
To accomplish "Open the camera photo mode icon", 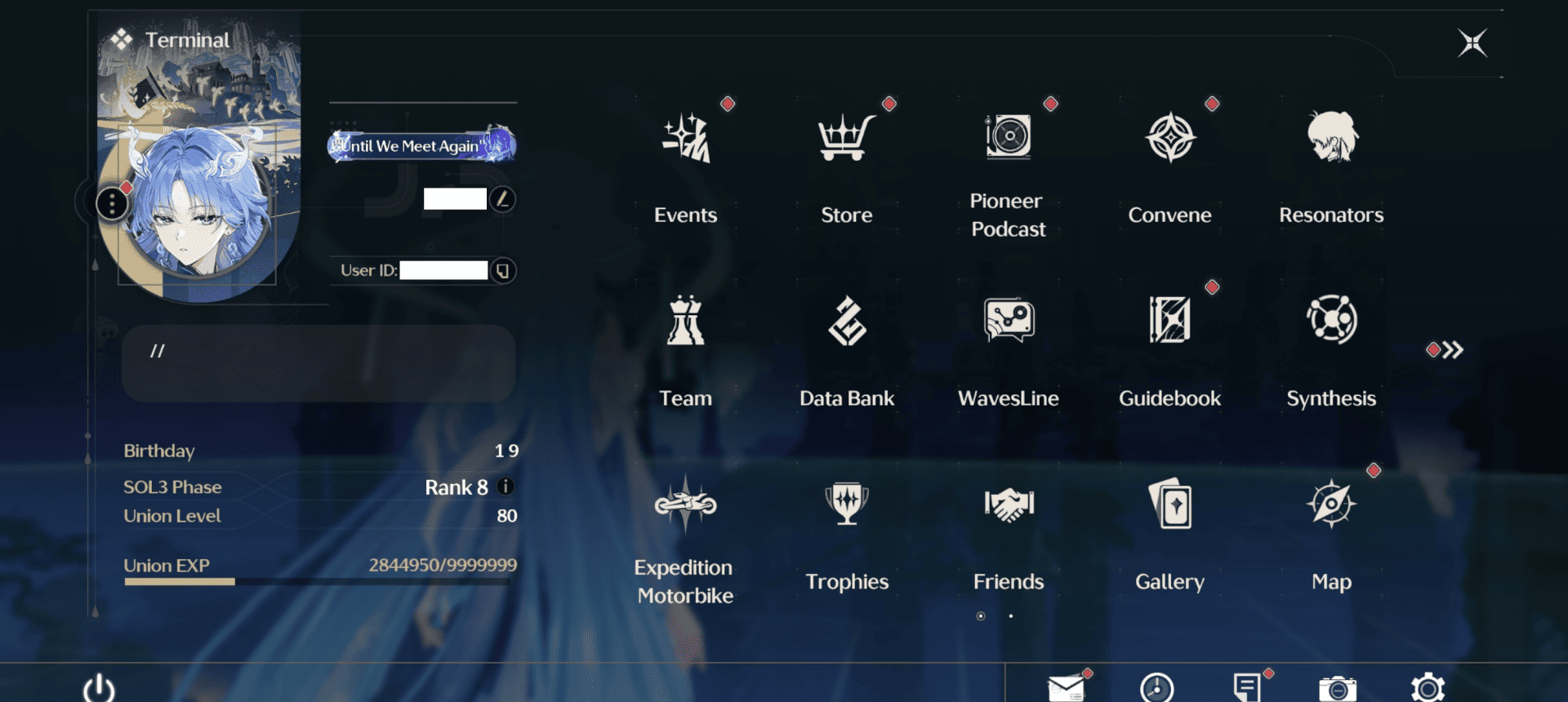I will coord(1338,690).
